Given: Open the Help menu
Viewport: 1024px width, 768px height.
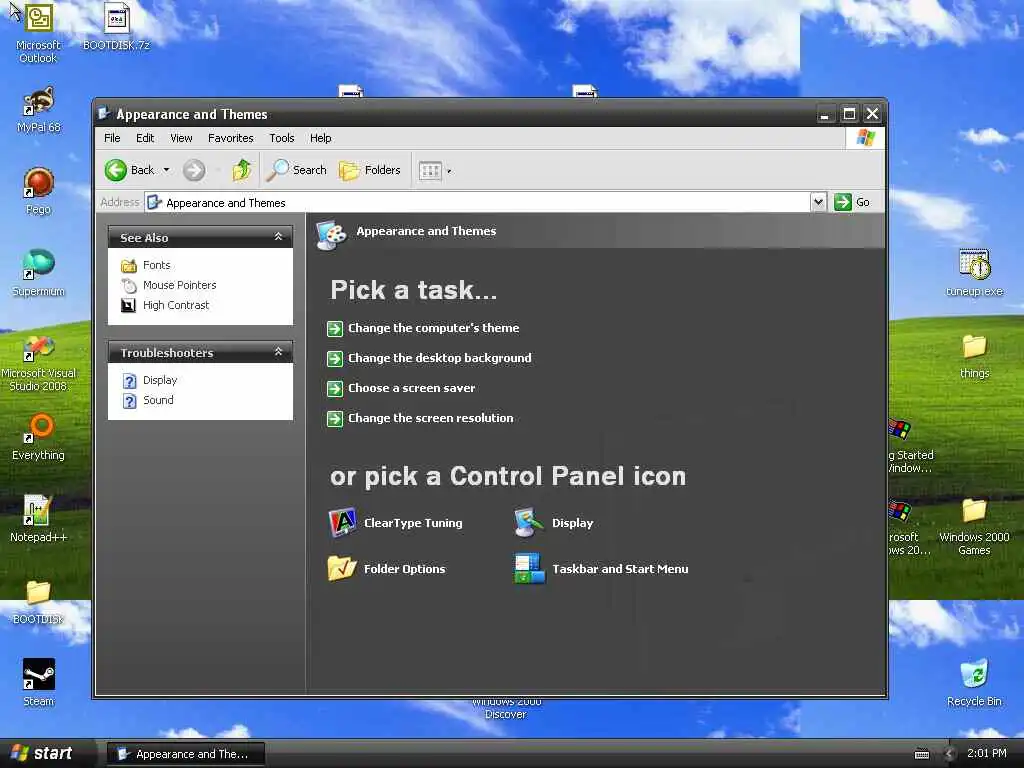Looking at the screenshot, I should tap(321, 138).
